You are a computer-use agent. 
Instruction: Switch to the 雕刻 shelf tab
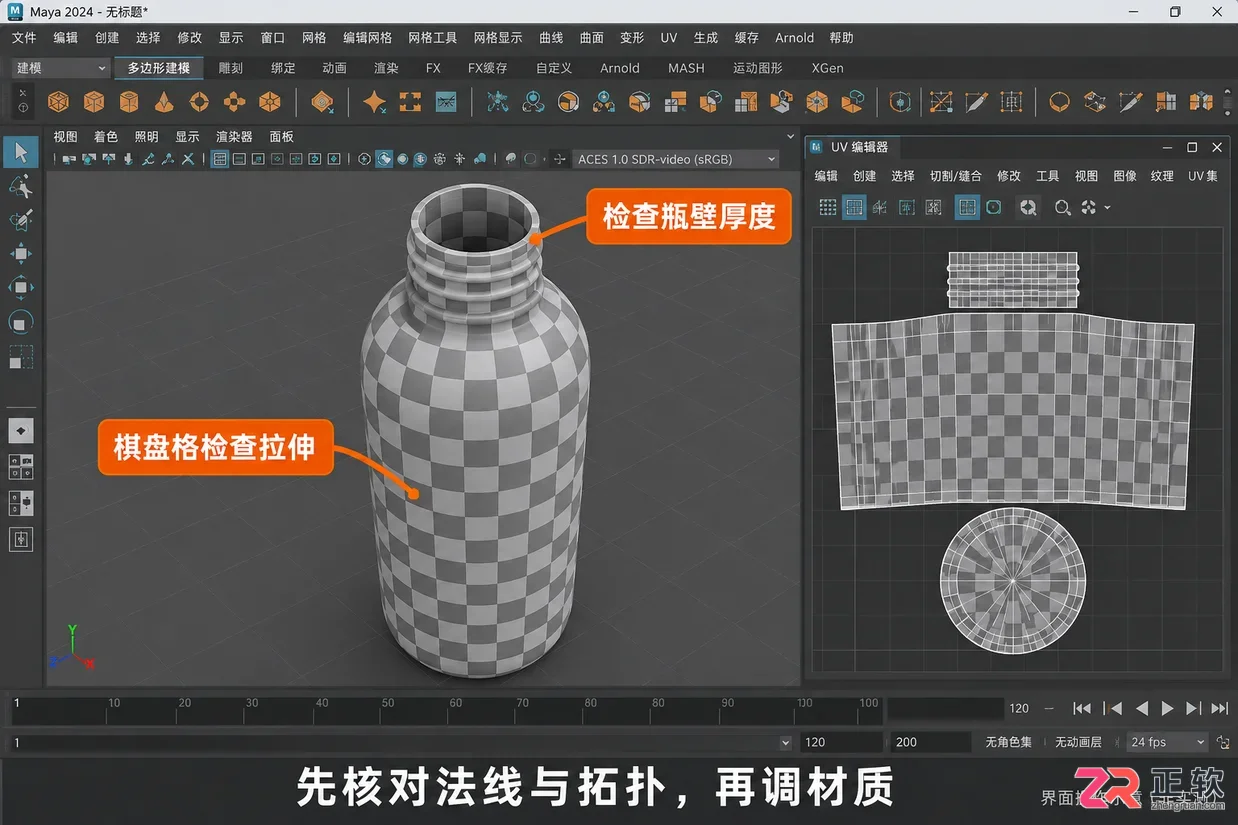(231, 68)
